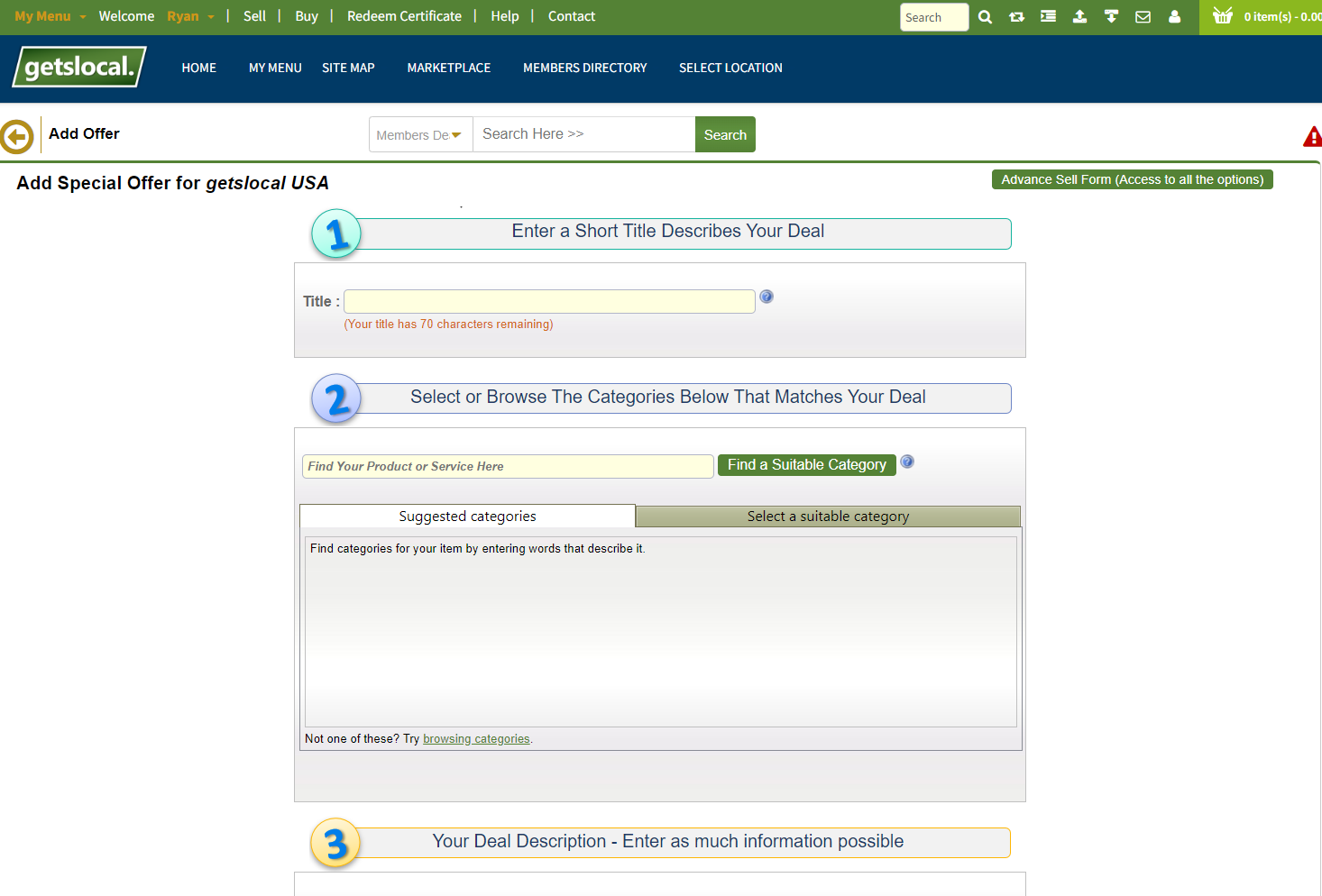Click step 3 heading Your Deal Description

point(668,841)
